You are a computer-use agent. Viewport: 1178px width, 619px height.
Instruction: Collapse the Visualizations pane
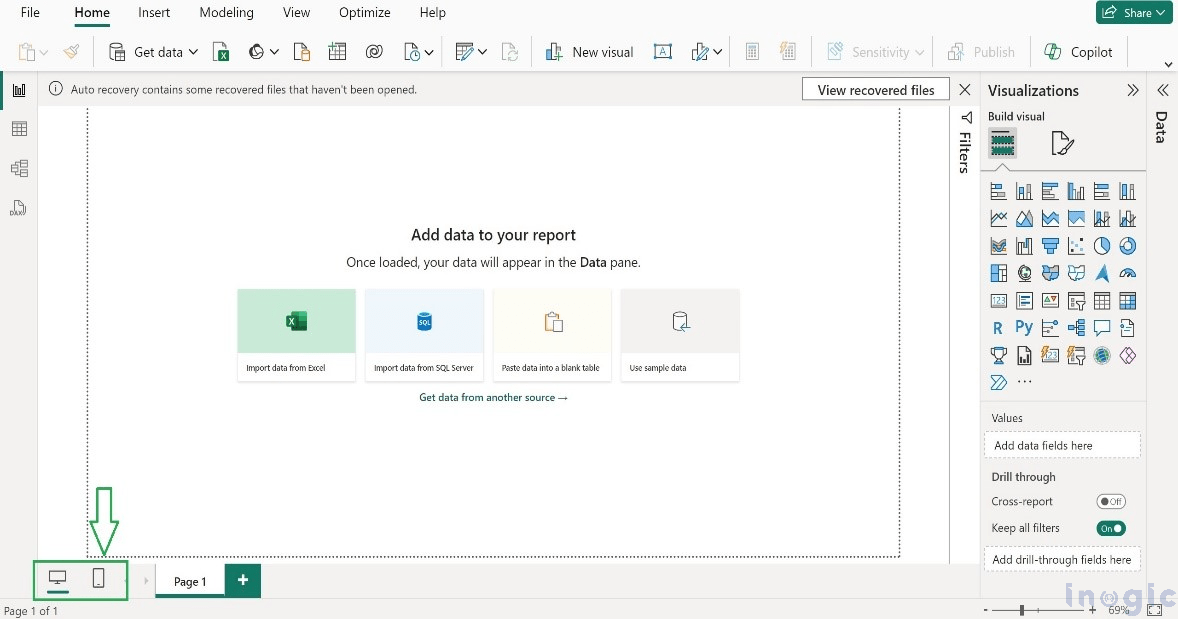click(x=1133, y=90)
